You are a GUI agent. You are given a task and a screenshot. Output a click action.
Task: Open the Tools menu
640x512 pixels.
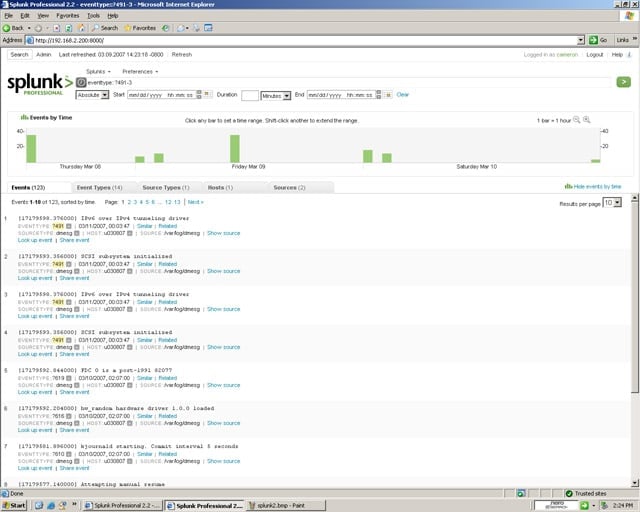(93, 16)
